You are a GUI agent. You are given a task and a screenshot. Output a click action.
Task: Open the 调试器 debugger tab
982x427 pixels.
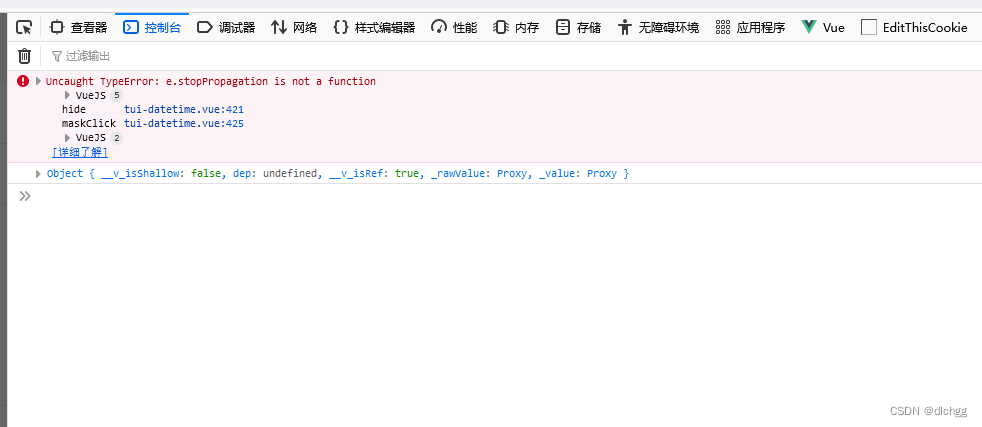click(x=226, y=28)
